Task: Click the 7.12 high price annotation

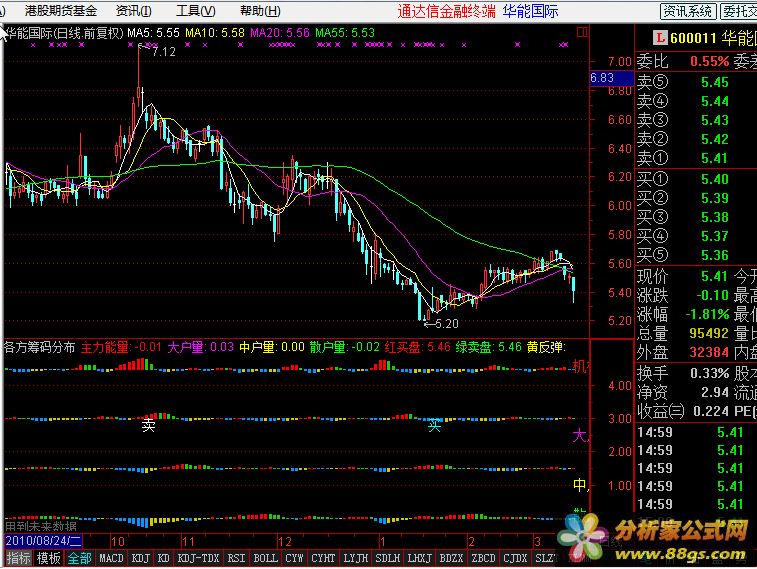Action: (x=164, y=52)
